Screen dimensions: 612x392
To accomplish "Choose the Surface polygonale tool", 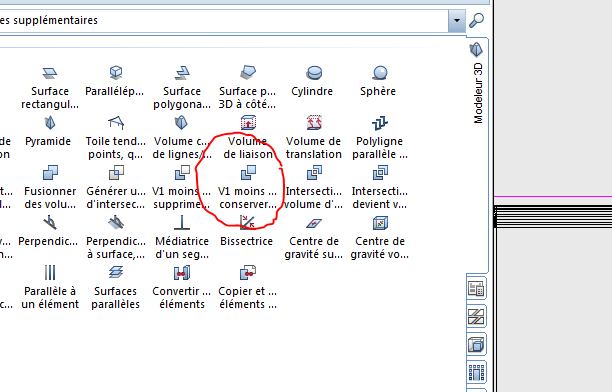I will coord(182,87).
